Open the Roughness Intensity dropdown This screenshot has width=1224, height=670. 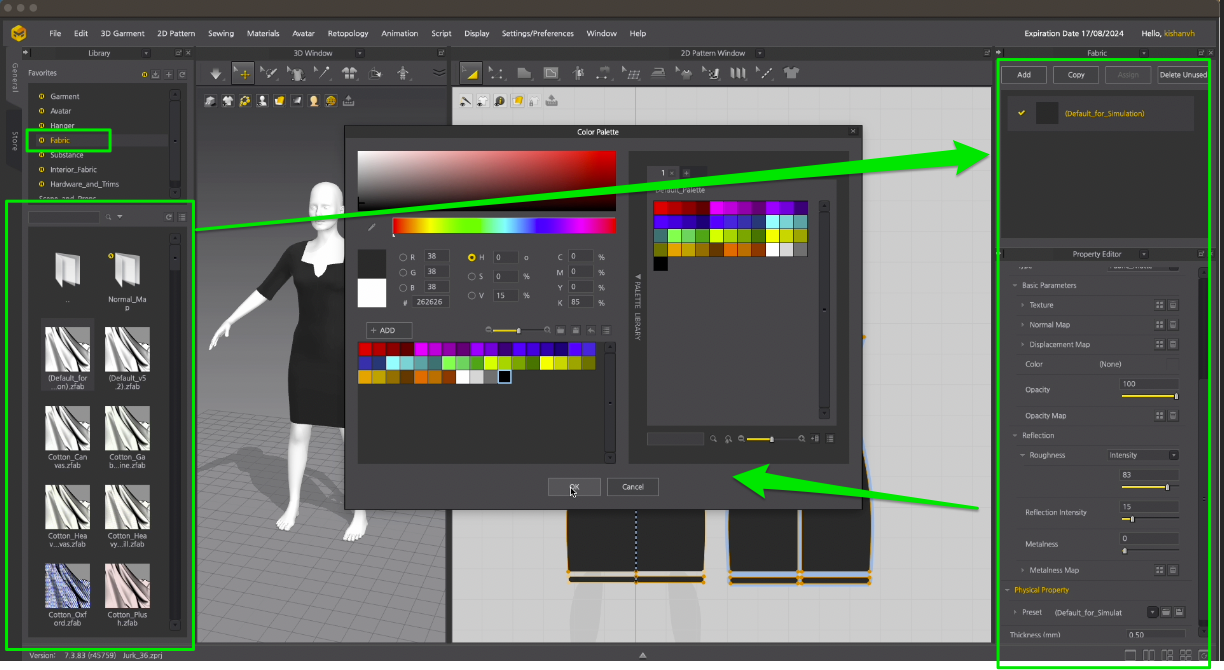pos(1143,455)
